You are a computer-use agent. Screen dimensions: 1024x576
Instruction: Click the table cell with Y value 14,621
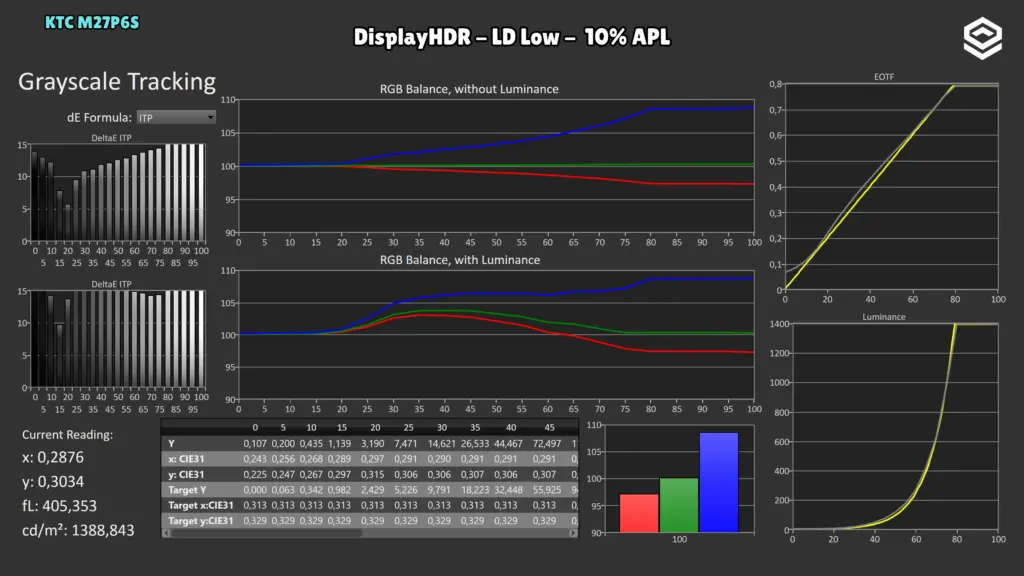pyautogui.click(x=441, y=443)
